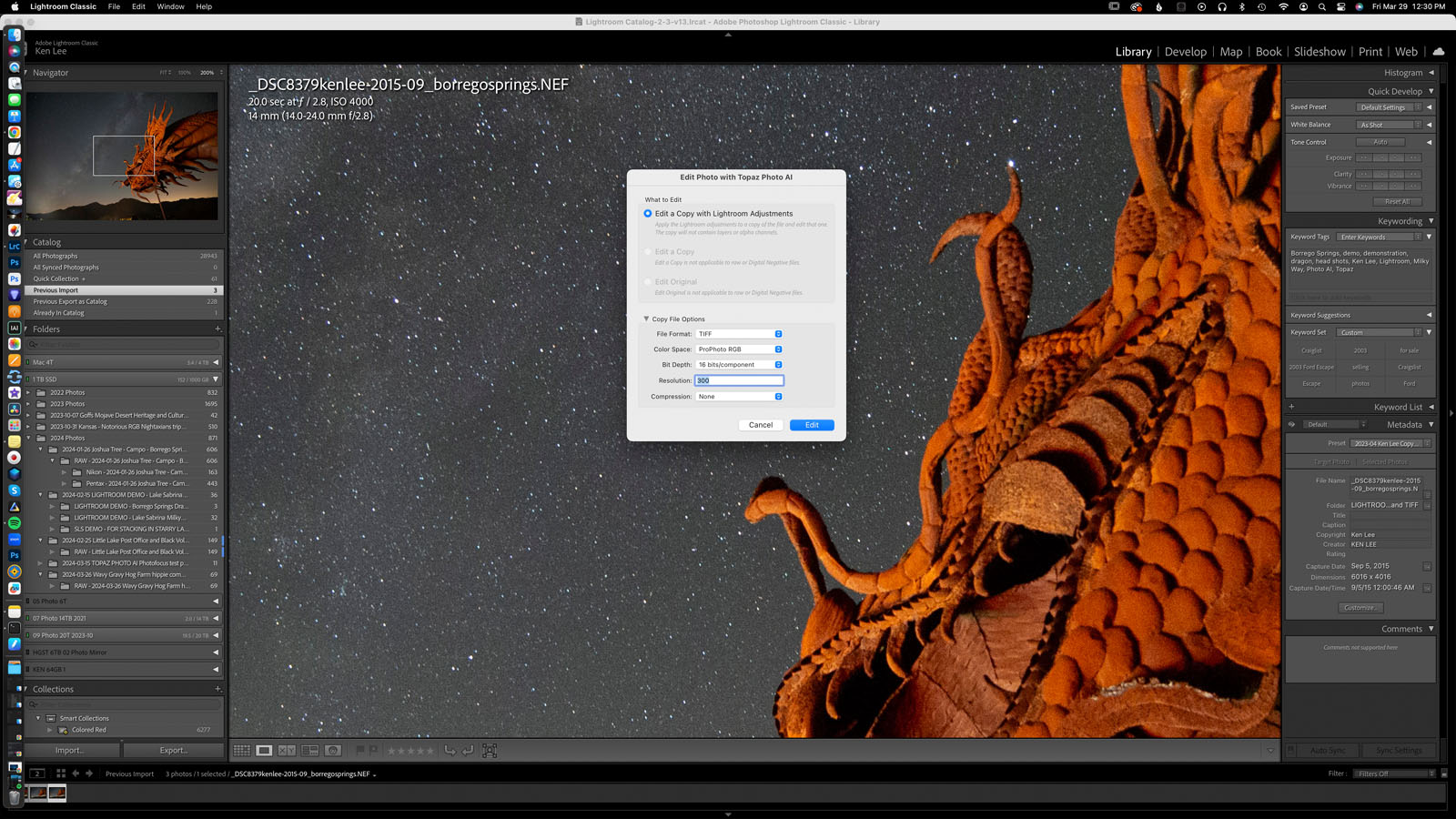
Task: Switch to Grid view in the toolbar
Action: (241, 751)
